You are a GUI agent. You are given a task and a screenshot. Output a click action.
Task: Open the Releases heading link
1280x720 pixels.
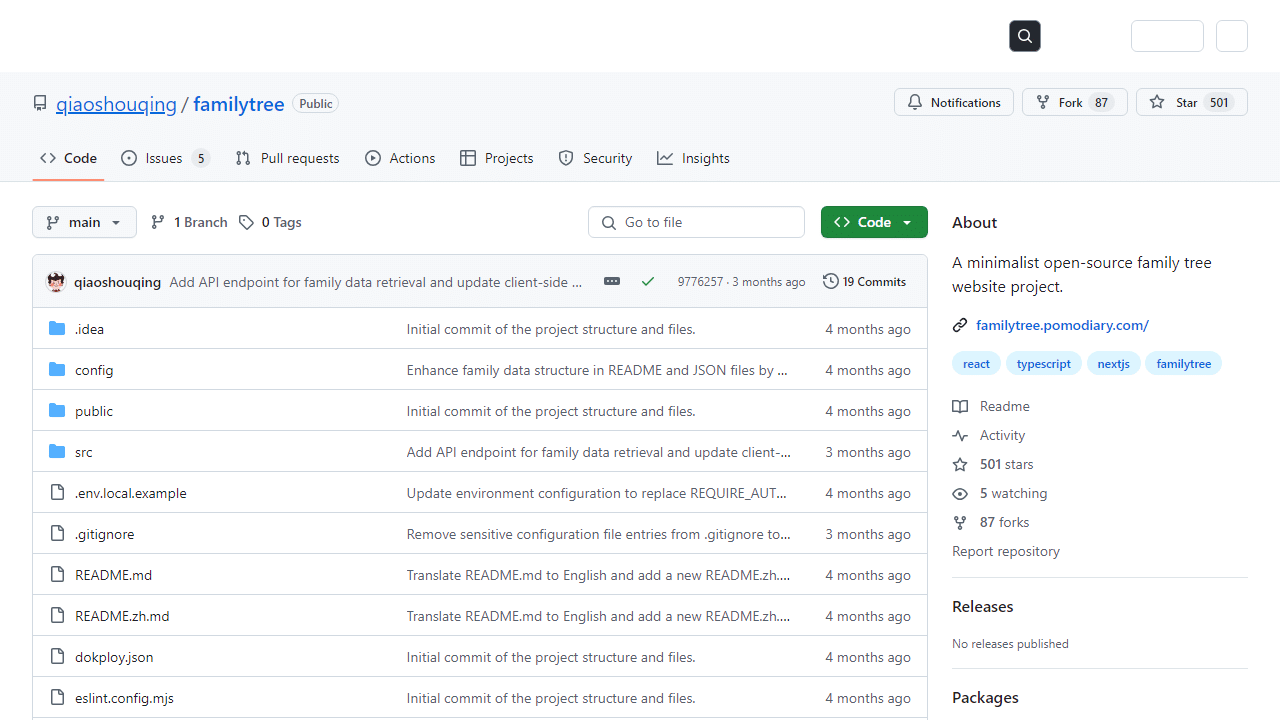tap(983, 607)
